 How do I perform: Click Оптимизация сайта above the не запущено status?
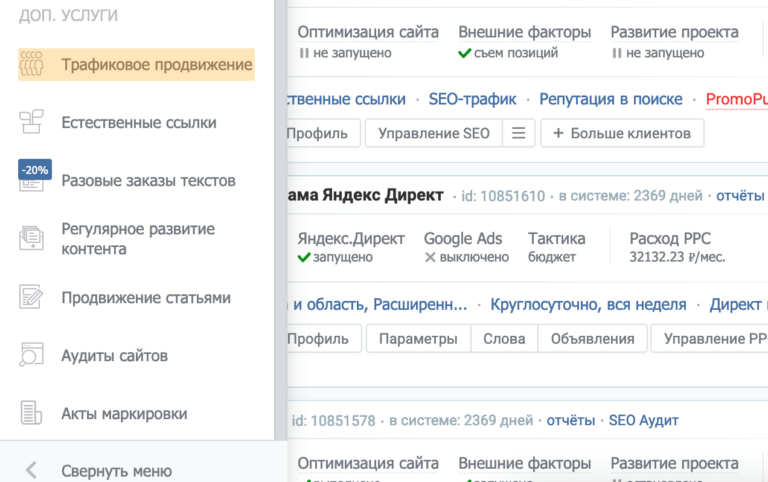coord(368,32)
